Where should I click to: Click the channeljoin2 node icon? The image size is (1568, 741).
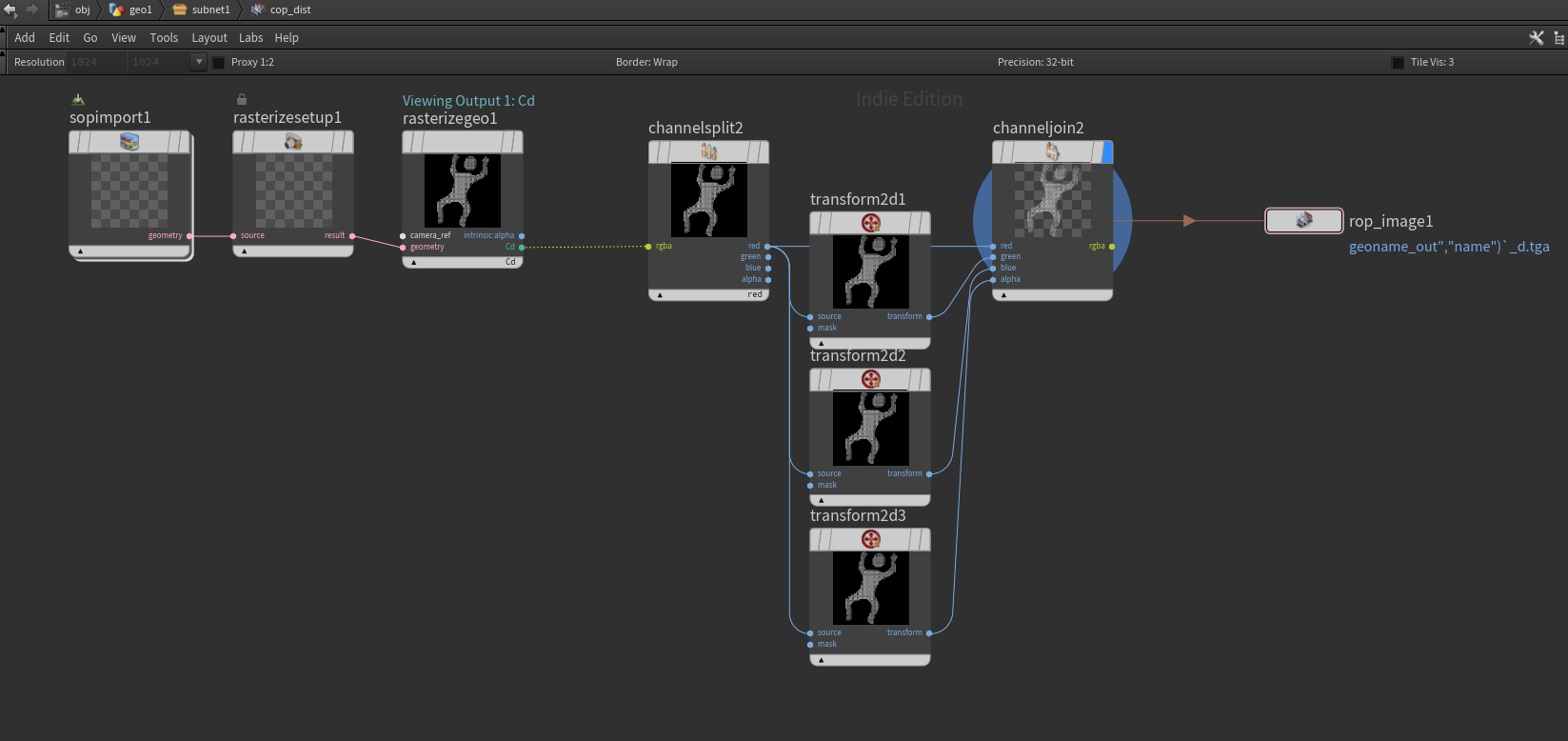click(x=1053, y=151)
